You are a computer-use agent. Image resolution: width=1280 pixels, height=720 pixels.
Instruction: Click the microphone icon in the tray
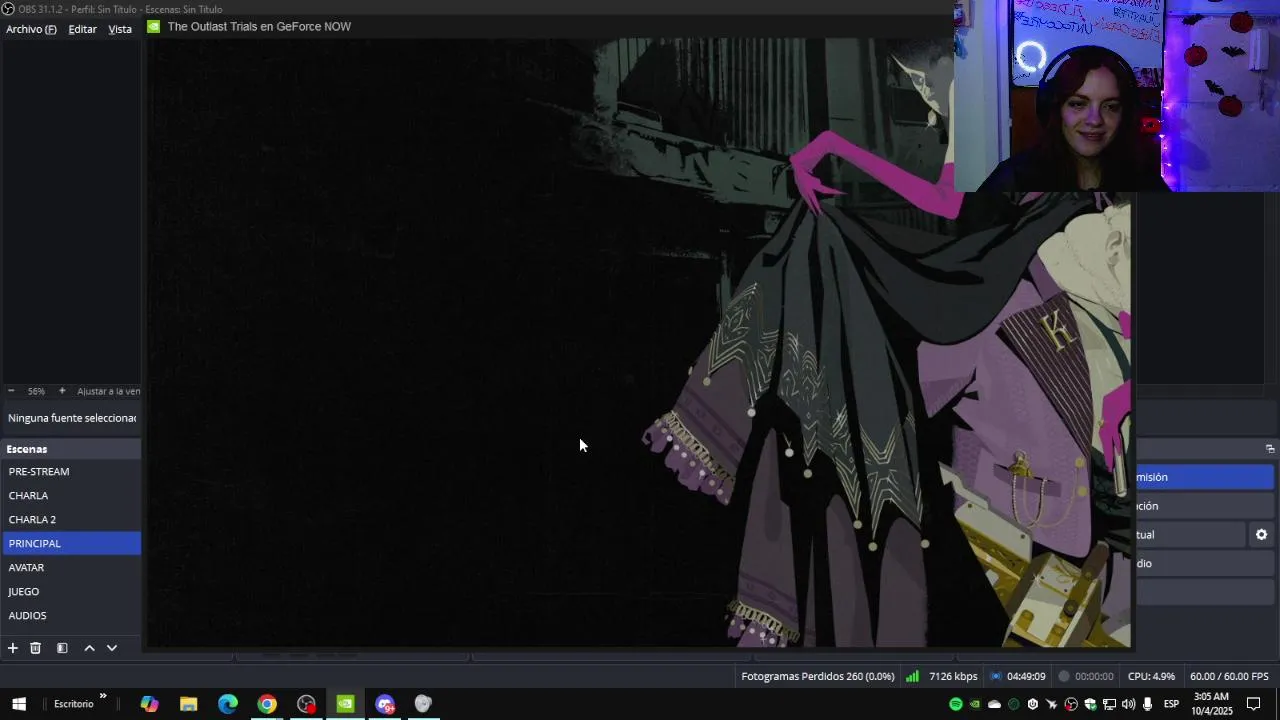[1148, 704]
